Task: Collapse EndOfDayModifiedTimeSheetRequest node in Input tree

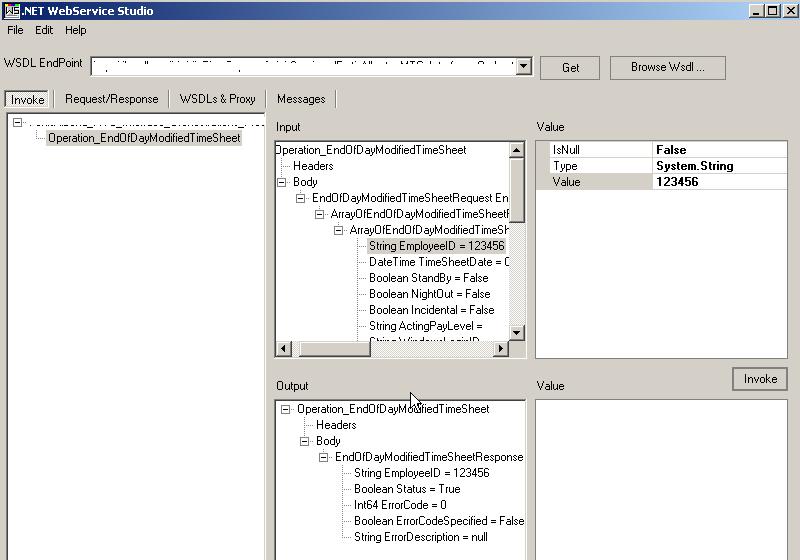Action: click(301, 198)
